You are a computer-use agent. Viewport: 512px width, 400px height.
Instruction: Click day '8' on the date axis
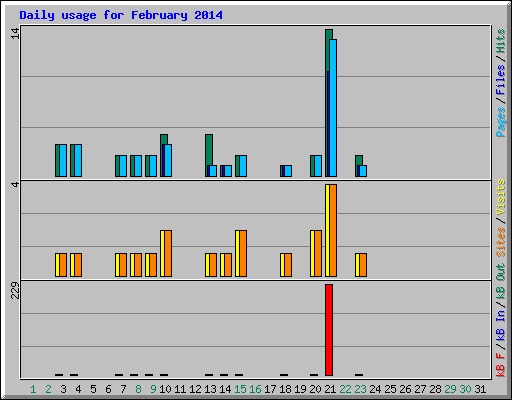pos(138,389)
